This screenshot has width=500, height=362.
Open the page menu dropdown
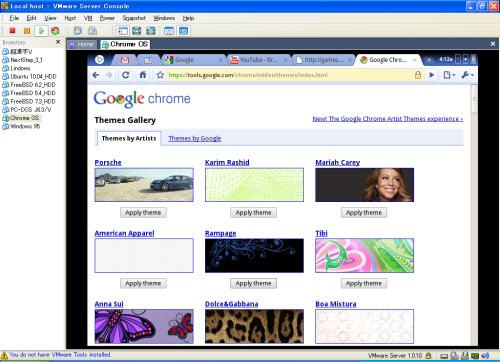pyautogui.click(x=449, y=75)
